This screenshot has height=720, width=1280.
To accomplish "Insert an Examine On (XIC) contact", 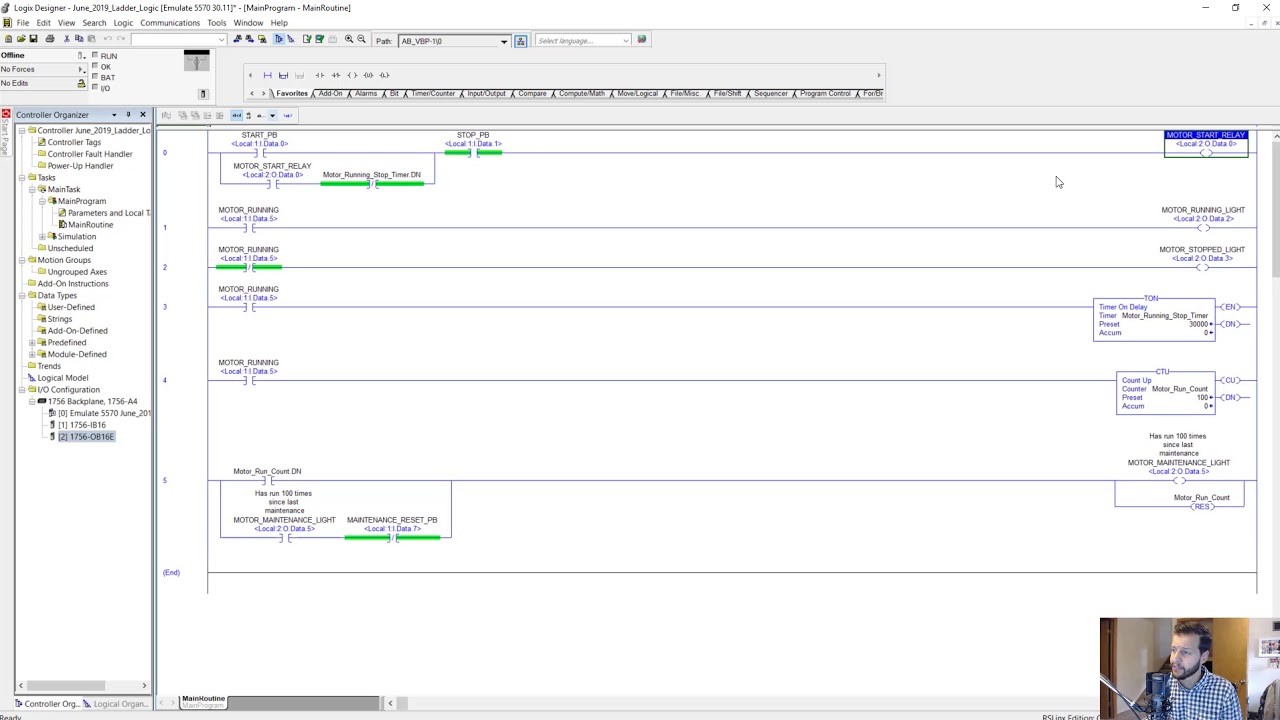I will (x=319, y=75).
